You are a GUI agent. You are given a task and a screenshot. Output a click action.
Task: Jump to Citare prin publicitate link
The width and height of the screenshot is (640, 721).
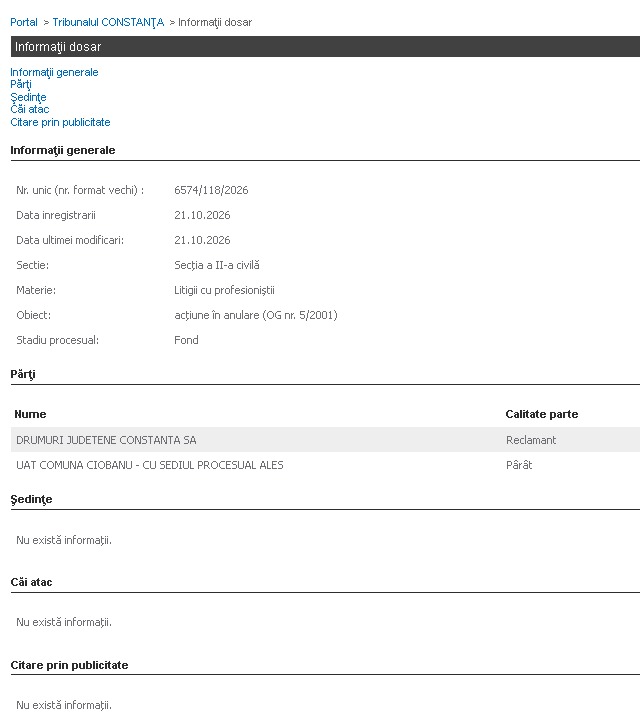(60, 122)
